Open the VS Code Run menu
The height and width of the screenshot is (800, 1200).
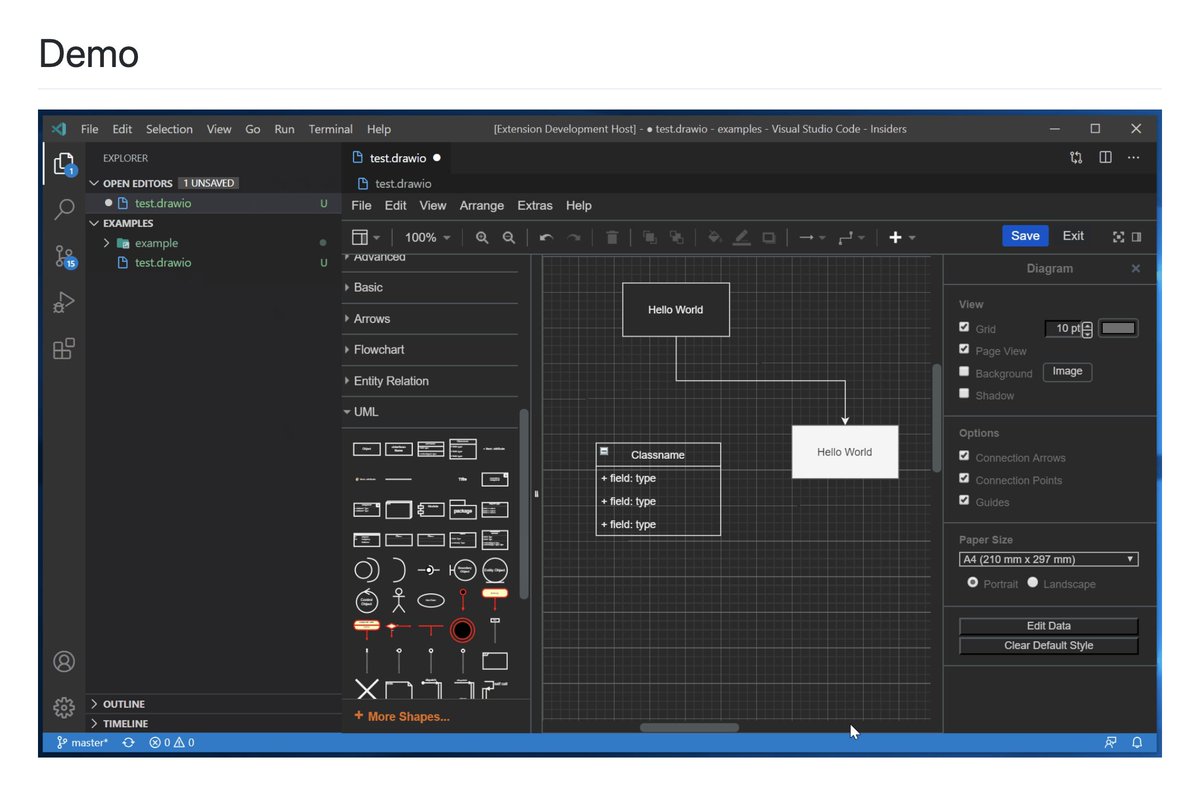pyautogui.click(x=284, y=129)
